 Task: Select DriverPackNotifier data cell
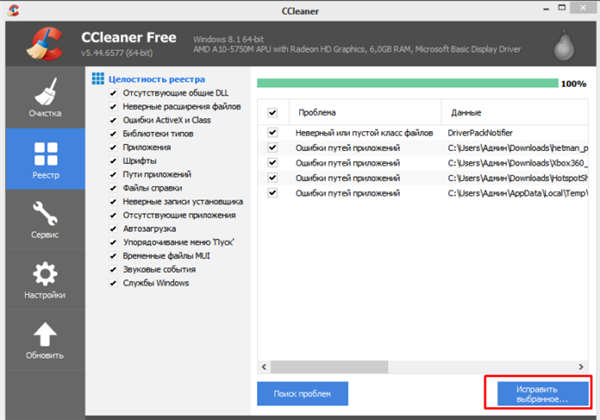pyautogui.click(x=480, y=133)
